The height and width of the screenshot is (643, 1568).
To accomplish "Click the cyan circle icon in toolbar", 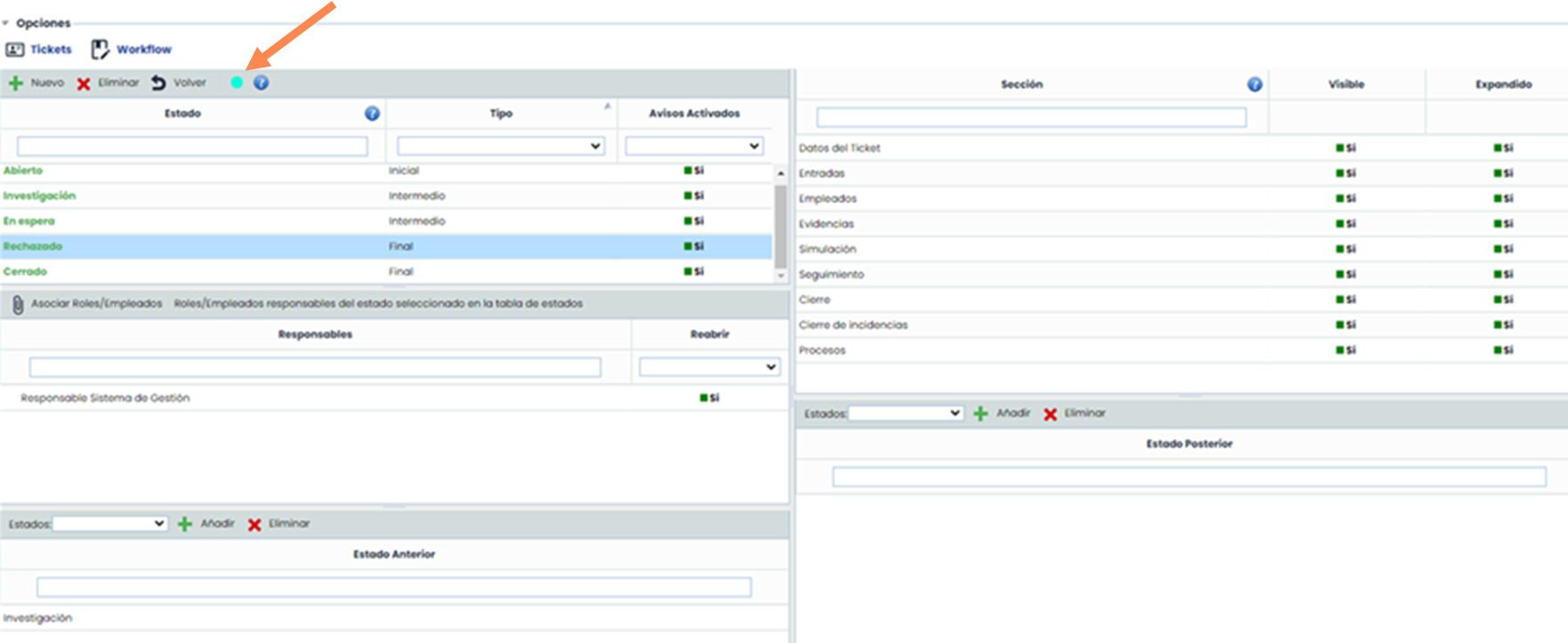I will pyautogui.click(x=237, y=83).
